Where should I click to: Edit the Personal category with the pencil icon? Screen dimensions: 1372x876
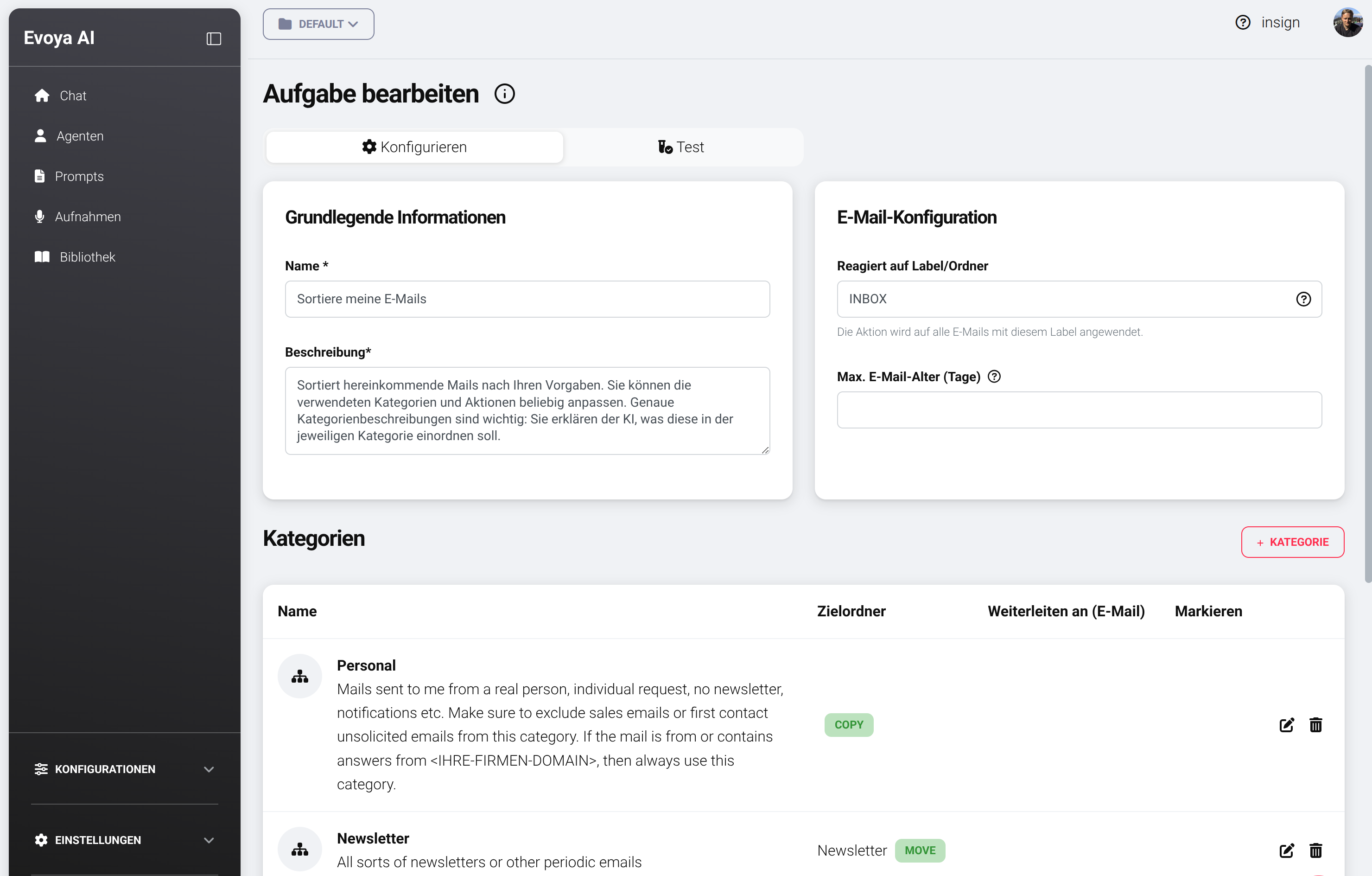[1286, 725]
